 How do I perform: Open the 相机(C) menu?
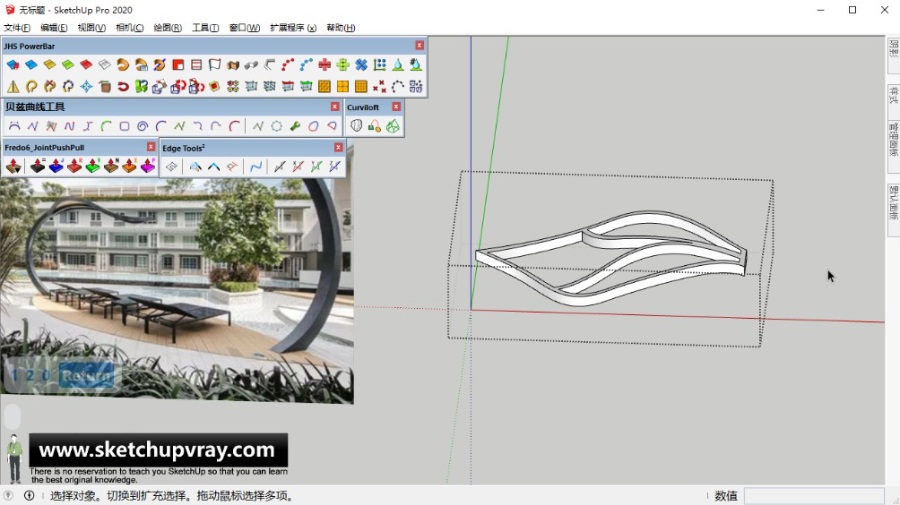point(130,28)
